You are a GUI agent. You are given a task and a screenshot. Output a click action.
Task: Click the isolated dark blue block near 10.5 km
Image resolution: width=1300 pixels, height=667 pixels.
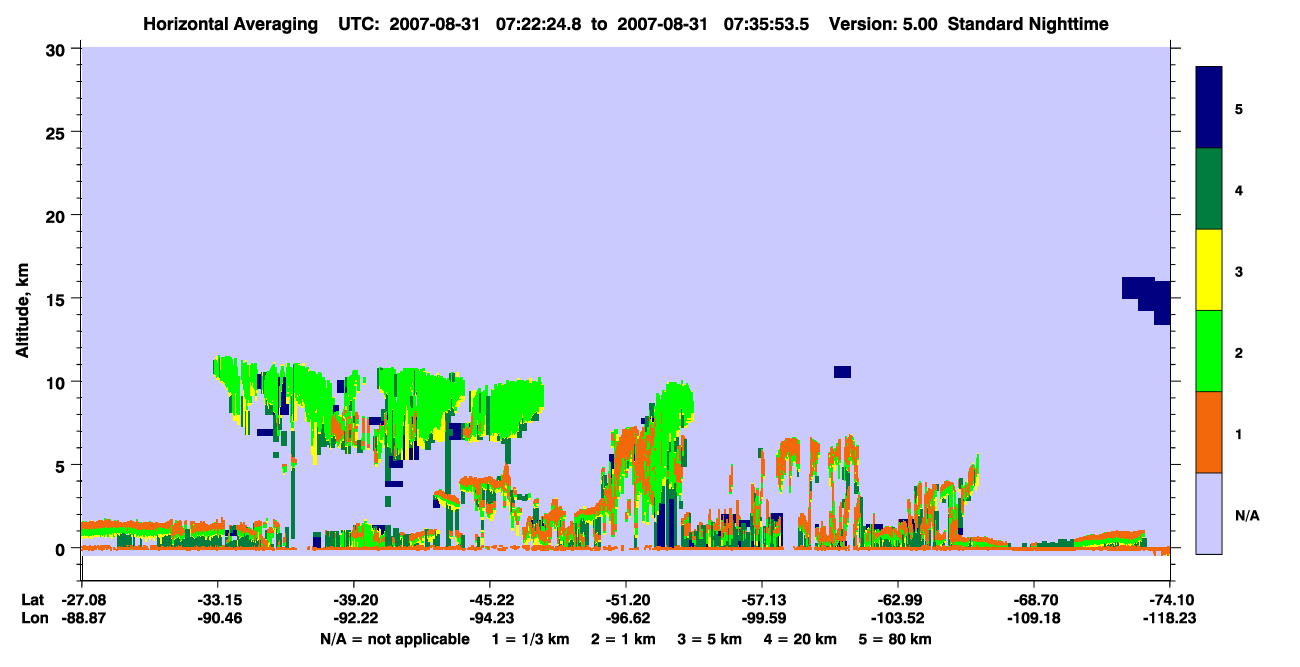(x=842, y=372)
